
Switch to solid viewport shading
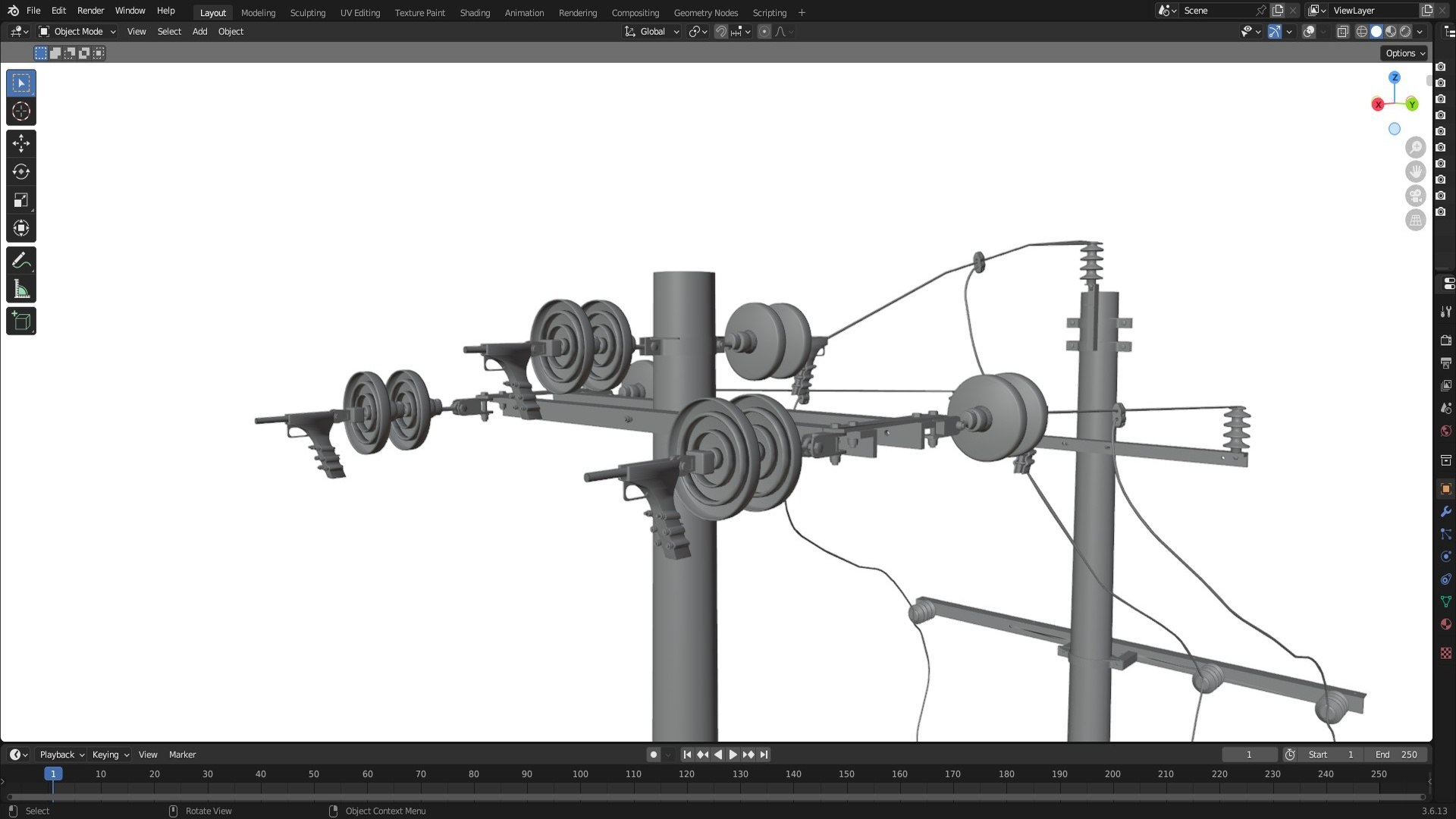(x=1376, y=32)
